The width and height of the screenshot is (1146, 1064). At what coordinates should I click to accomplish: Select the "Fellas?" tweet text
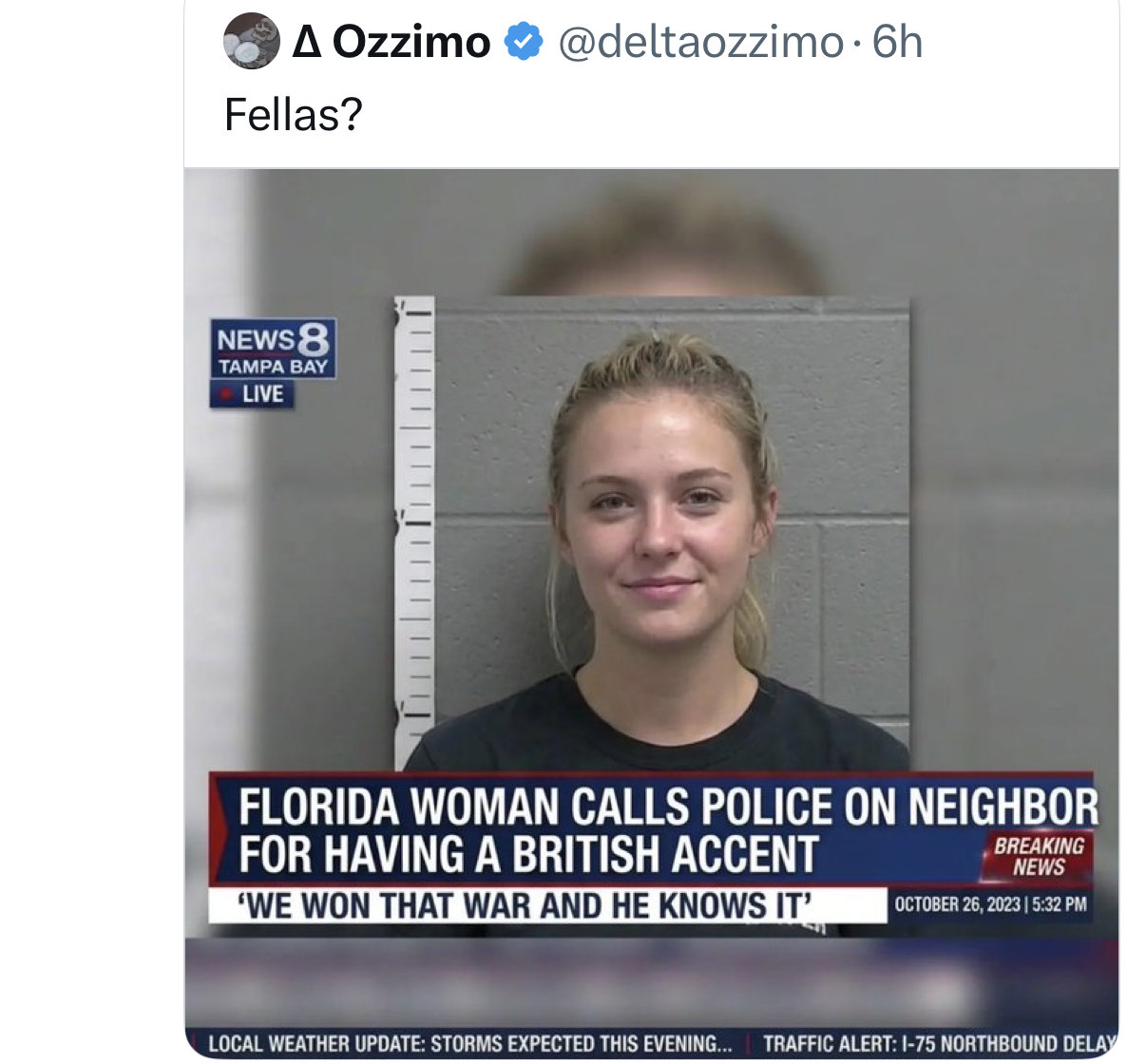(294, 115)
